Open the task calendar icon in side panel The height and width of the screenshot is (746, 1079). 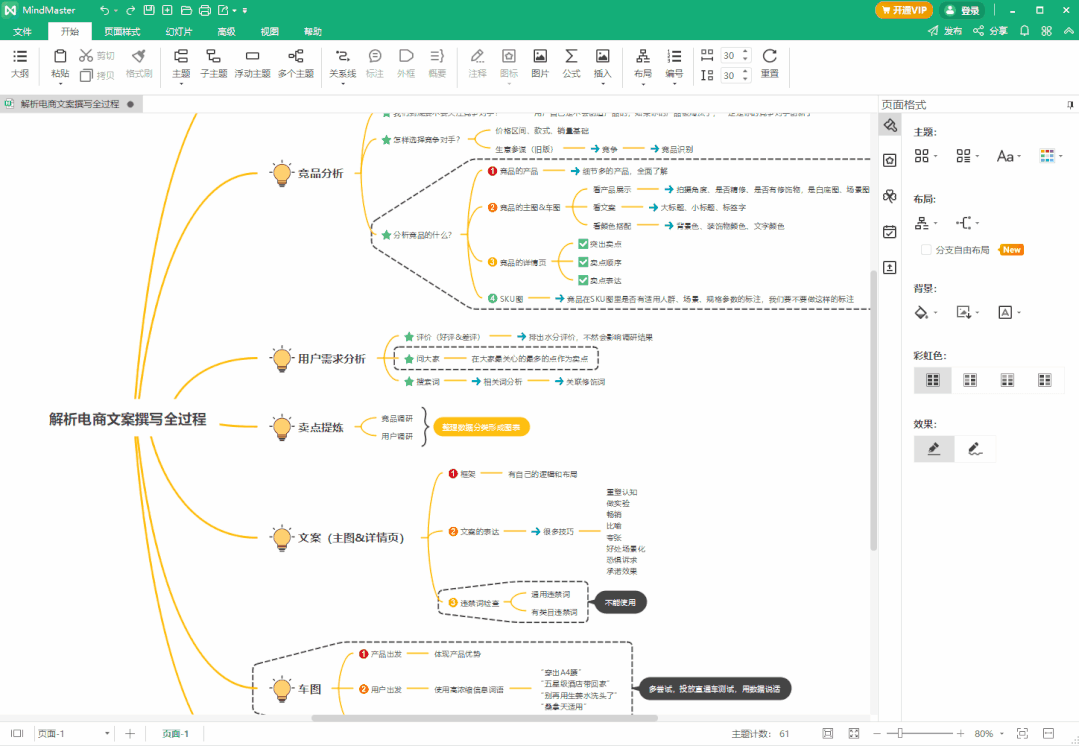(x=890, y=232)
